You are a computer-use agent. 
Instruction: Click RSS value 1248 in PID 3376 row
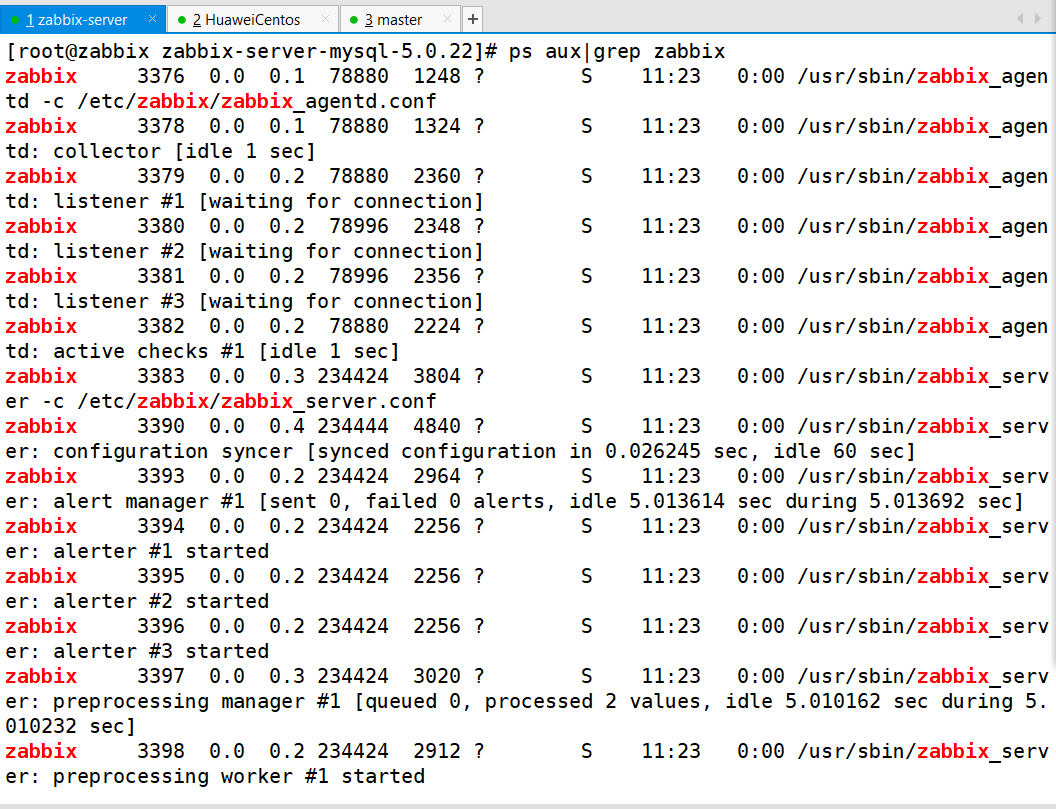click(437, 76)
